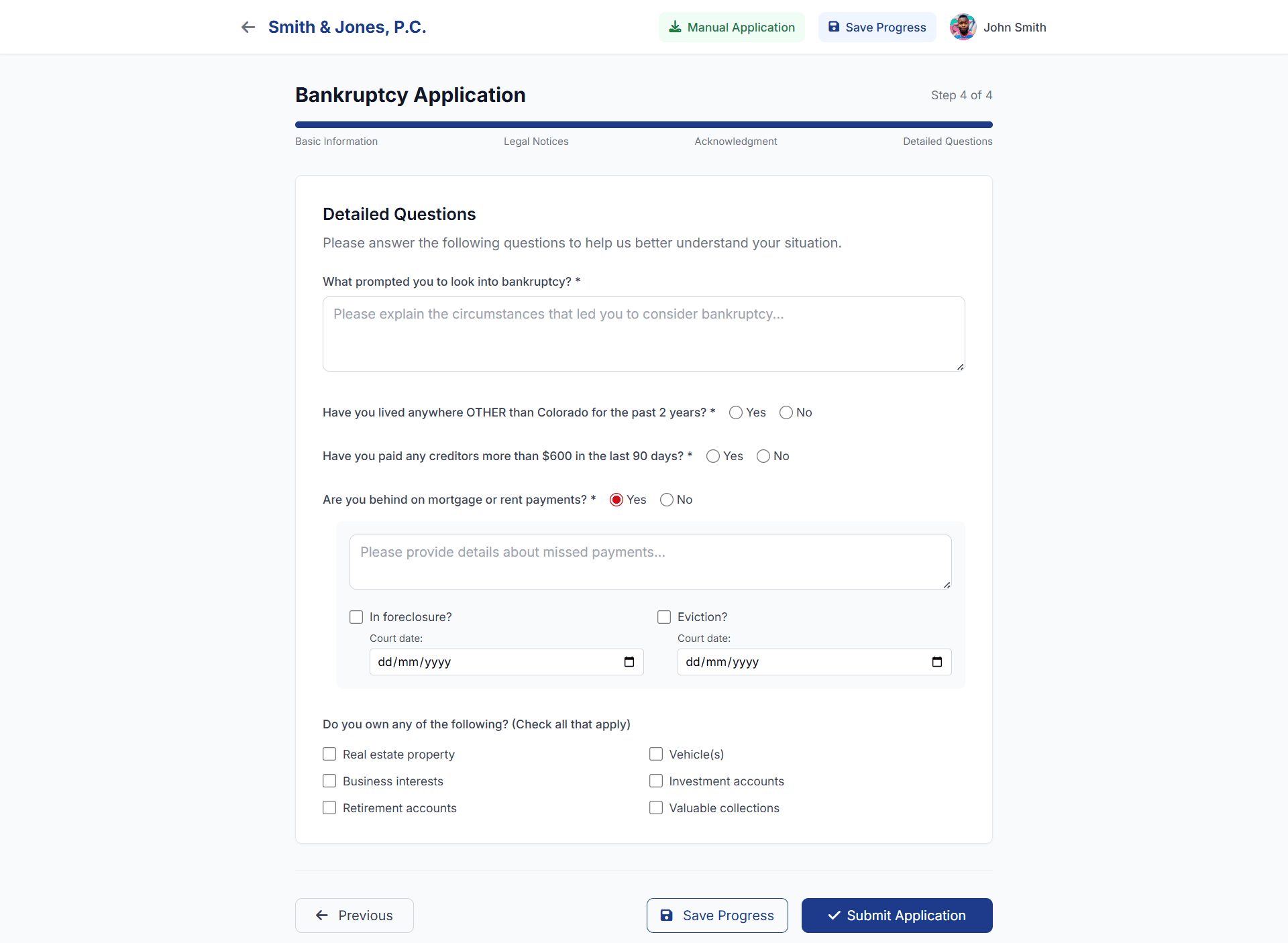Tick the Real estate property checkbox
Image resolution: width=1288 pixels, height=943 pixels.
329,755
